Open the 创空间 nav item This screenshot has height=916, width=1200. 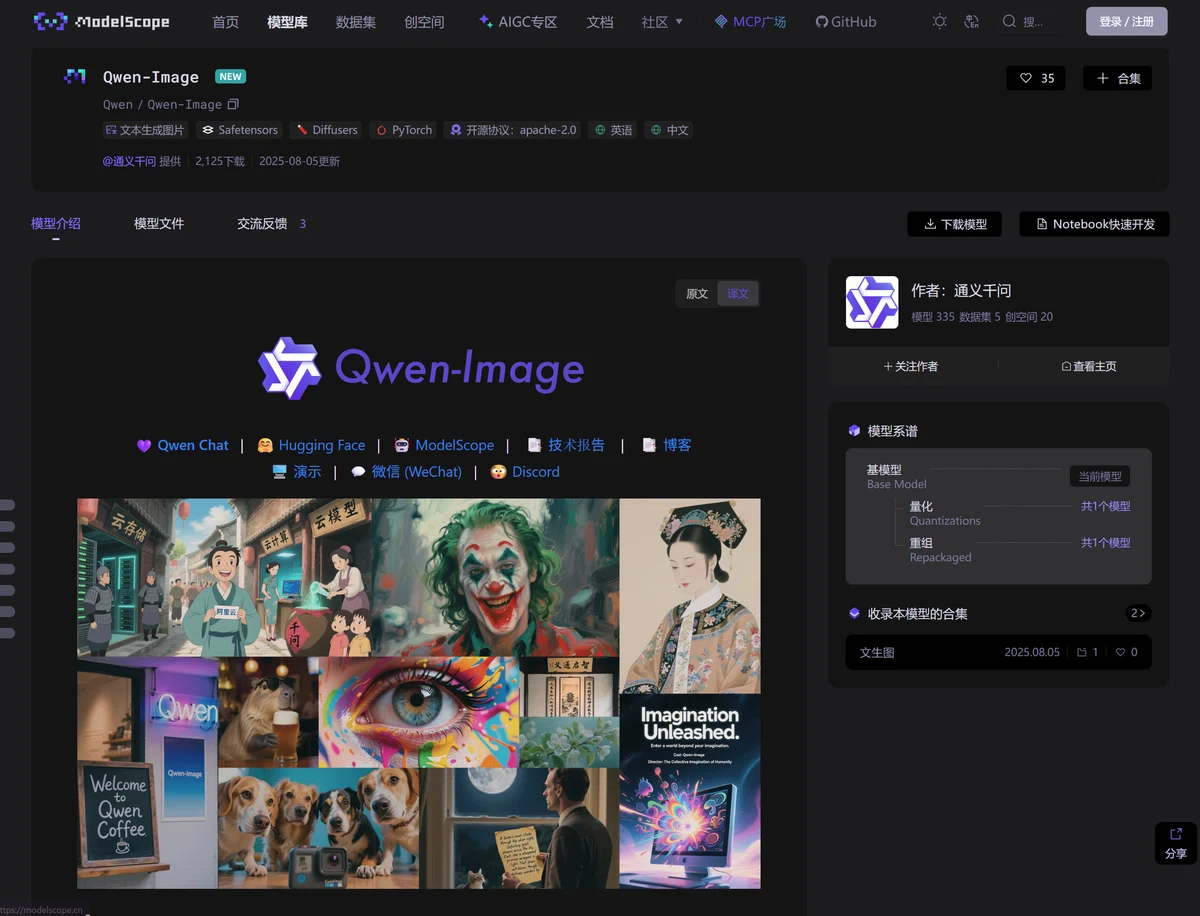coord(424,21)
